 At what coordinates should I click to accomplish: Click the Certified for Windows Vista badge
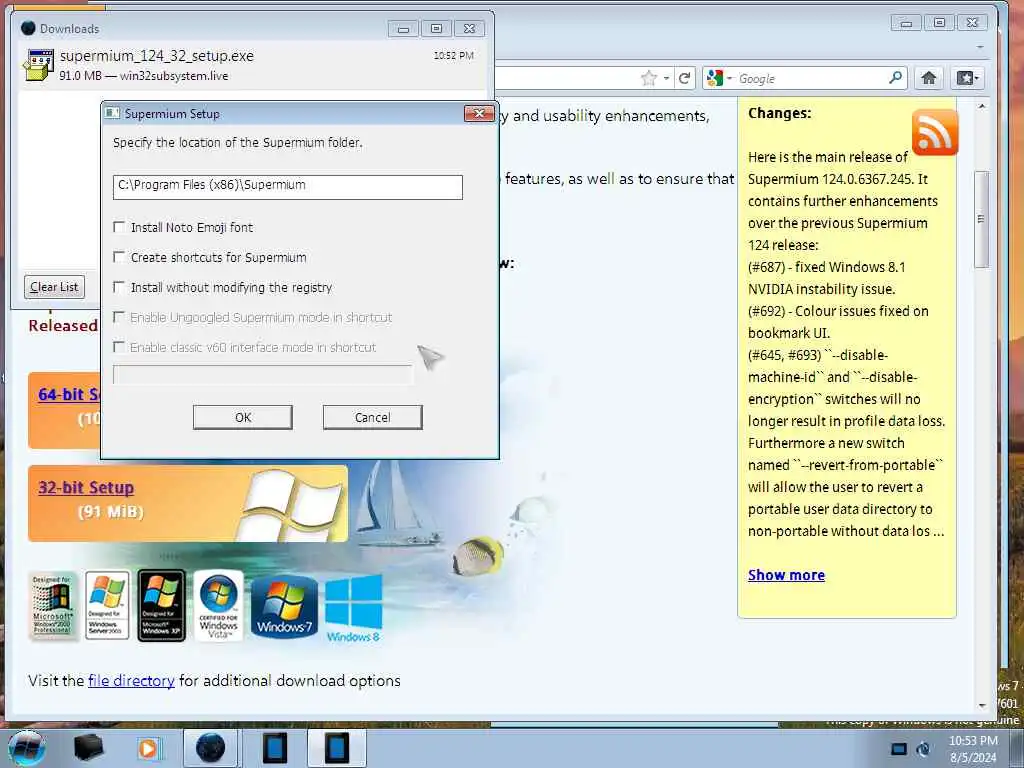219,606
